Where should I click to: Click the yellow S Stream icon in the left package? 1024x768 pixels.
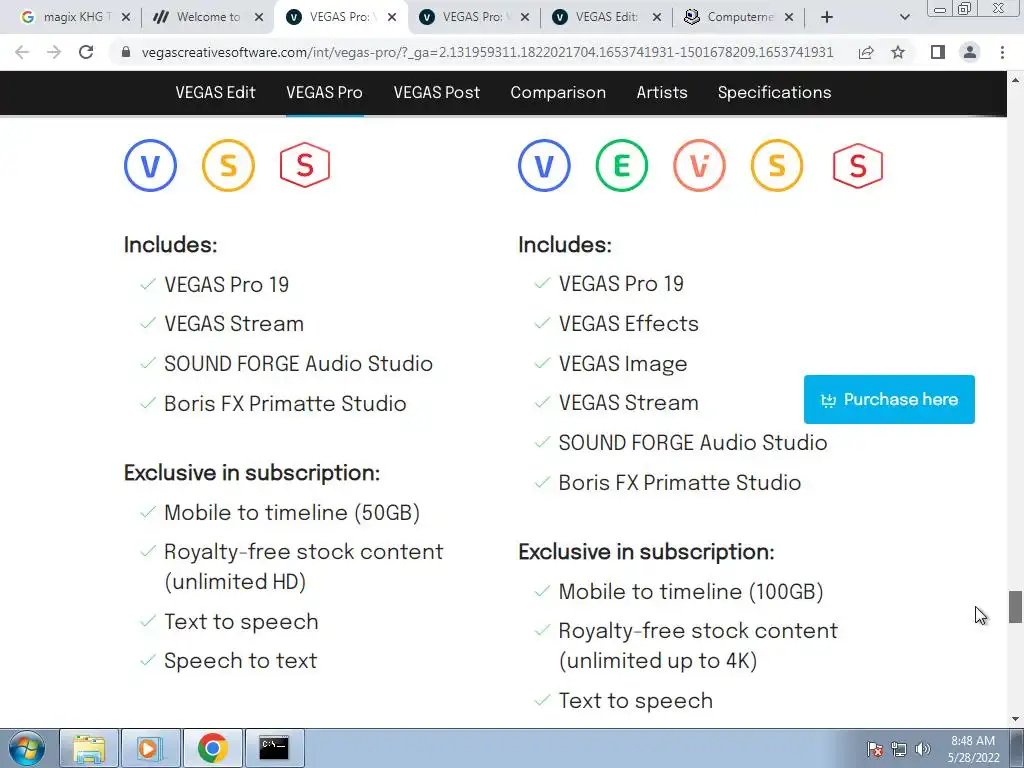tap(228, 165)
